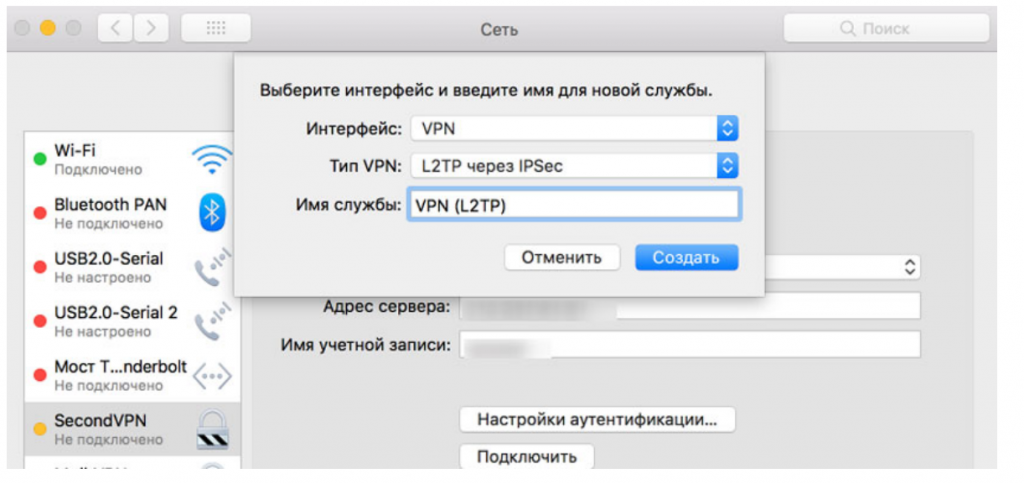Click the USB2.0-Serial phone icon

pyautogui.click(x=211, y=266)
